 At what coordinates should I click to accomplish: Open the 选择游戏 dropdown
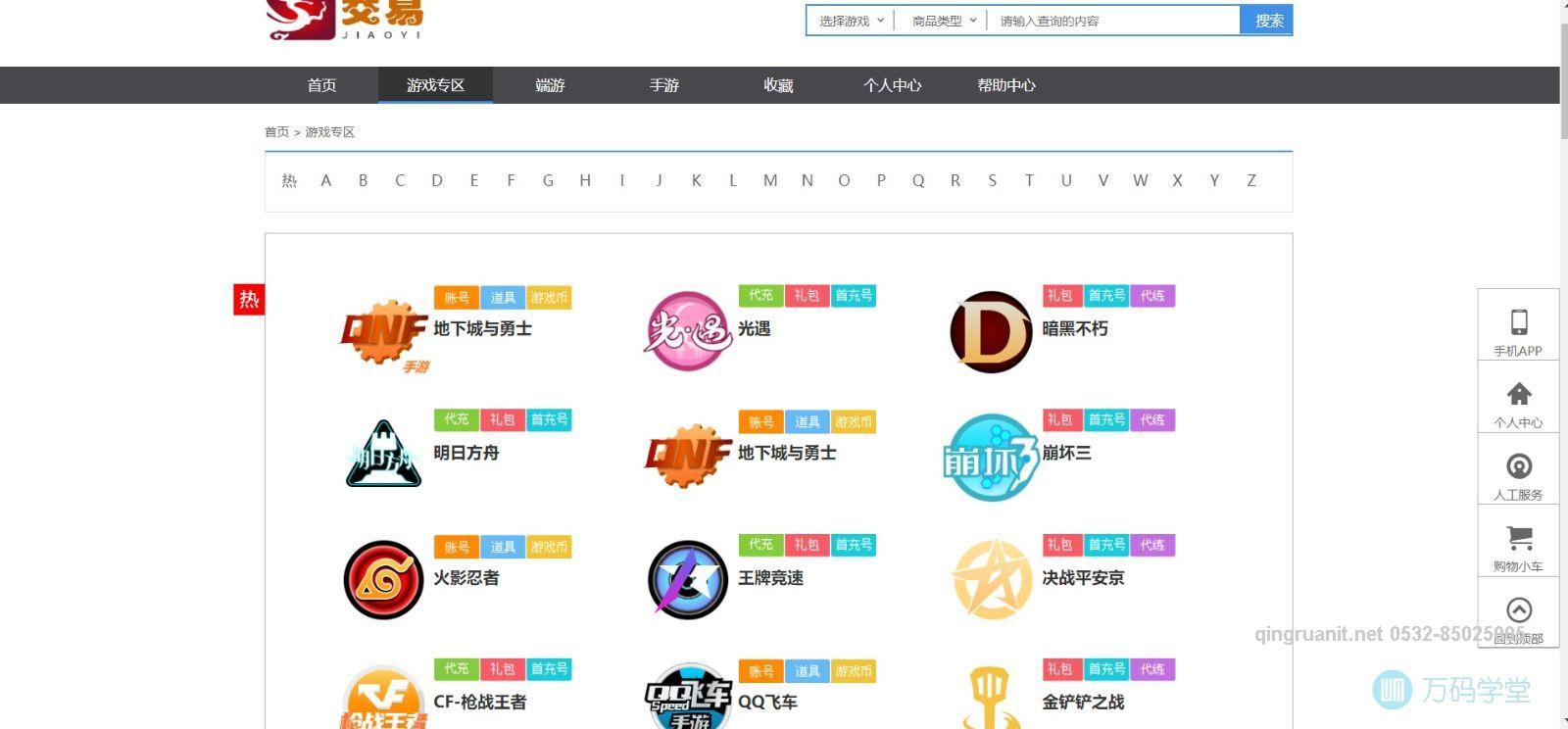pyautogui.click(x=851, y=21)
